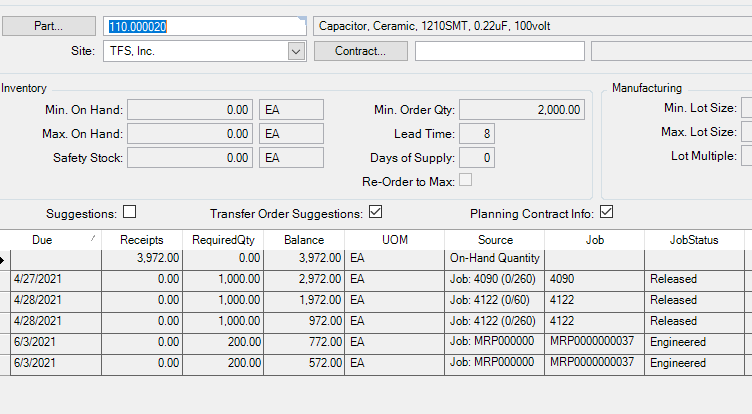Click the Due column sort arrow indicator
Viewport: 752px width, 414px height.
(x=93, y=238)
